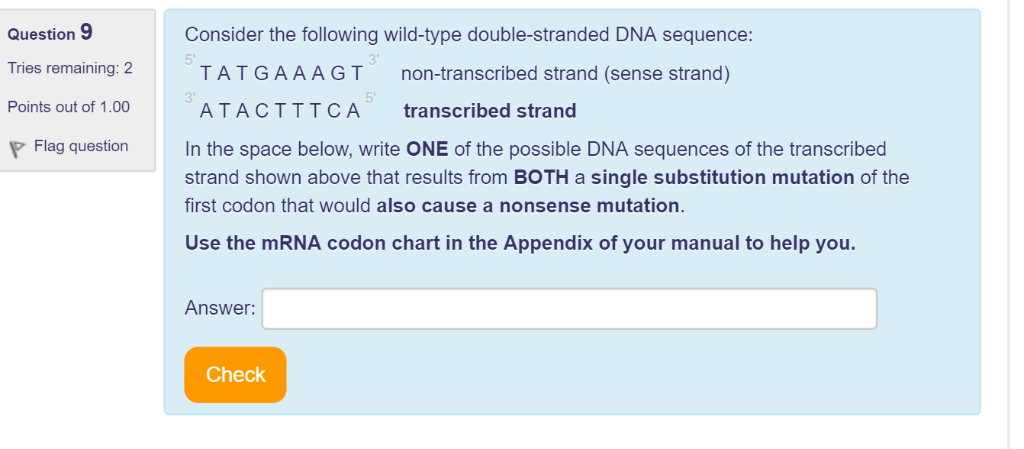Click the Points out of 1.00 label
Screen dimensions: 1024x449
[x=69, y=107]
